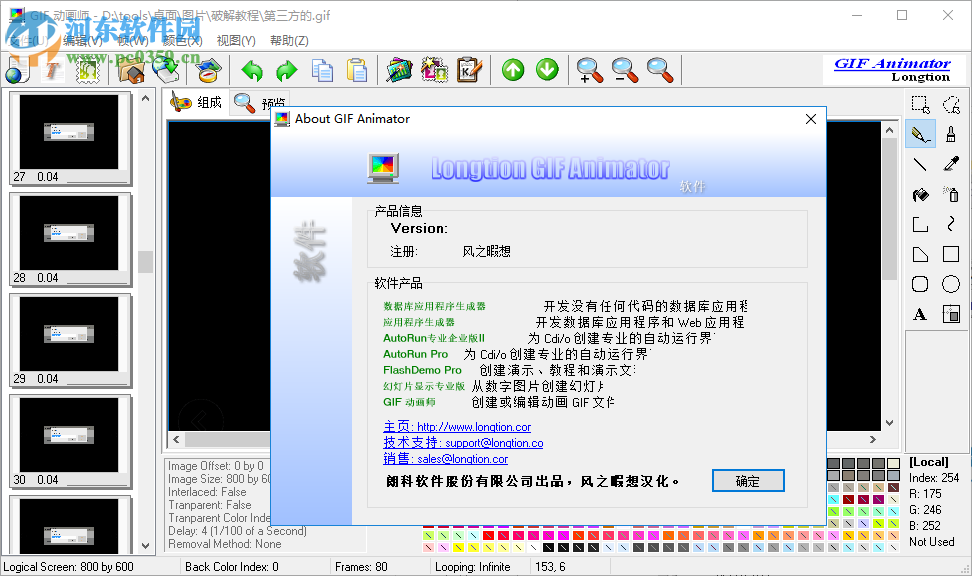Select the line drawing tool

click(920, 163)
